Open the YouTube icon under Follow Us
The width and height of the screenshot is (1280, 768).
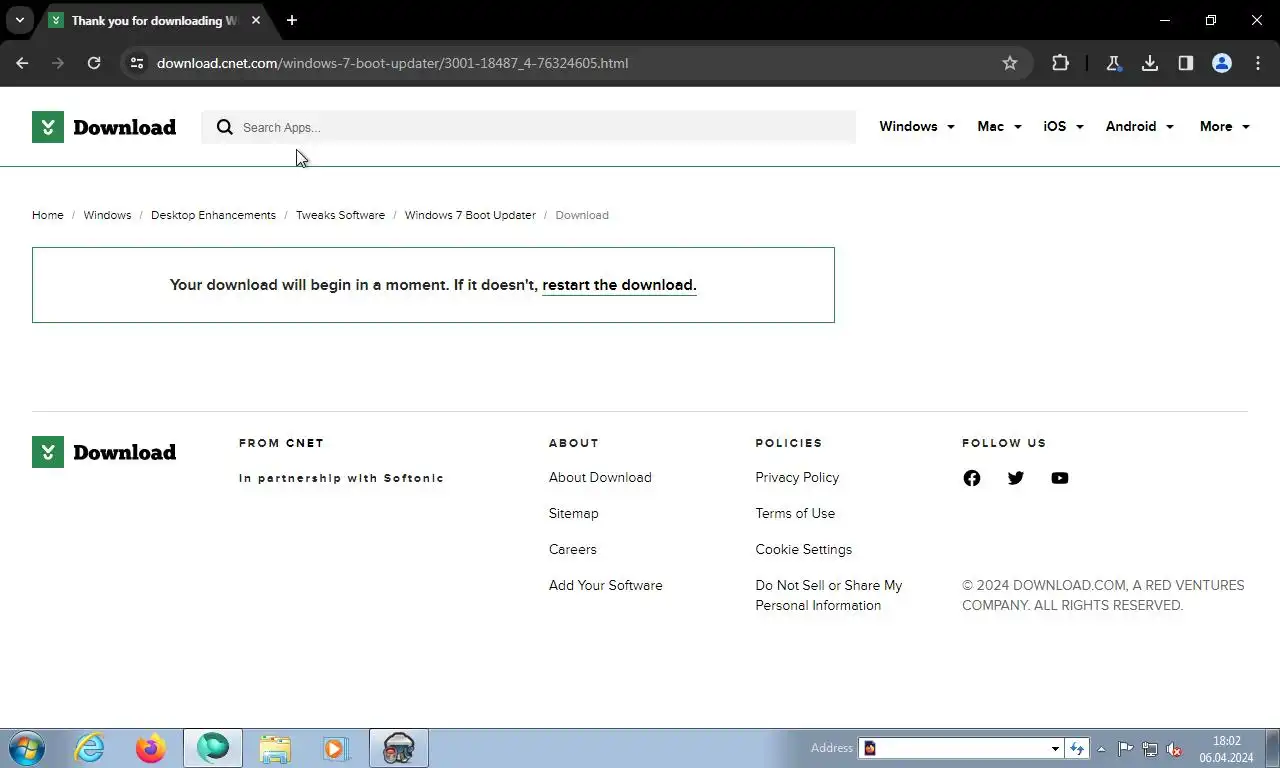tap(1060, 478)
